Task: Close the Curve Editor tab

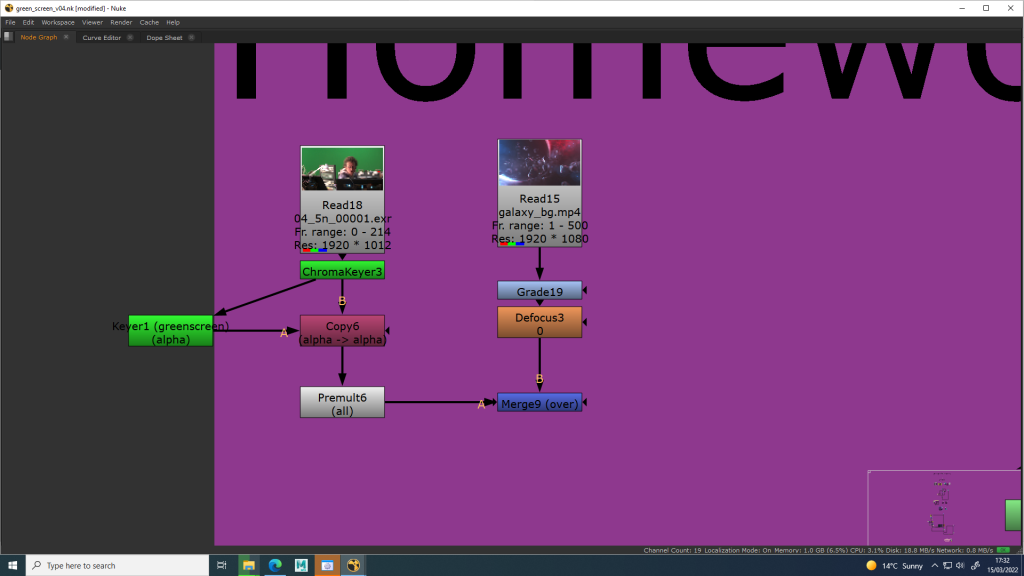Action: point(130,37)
